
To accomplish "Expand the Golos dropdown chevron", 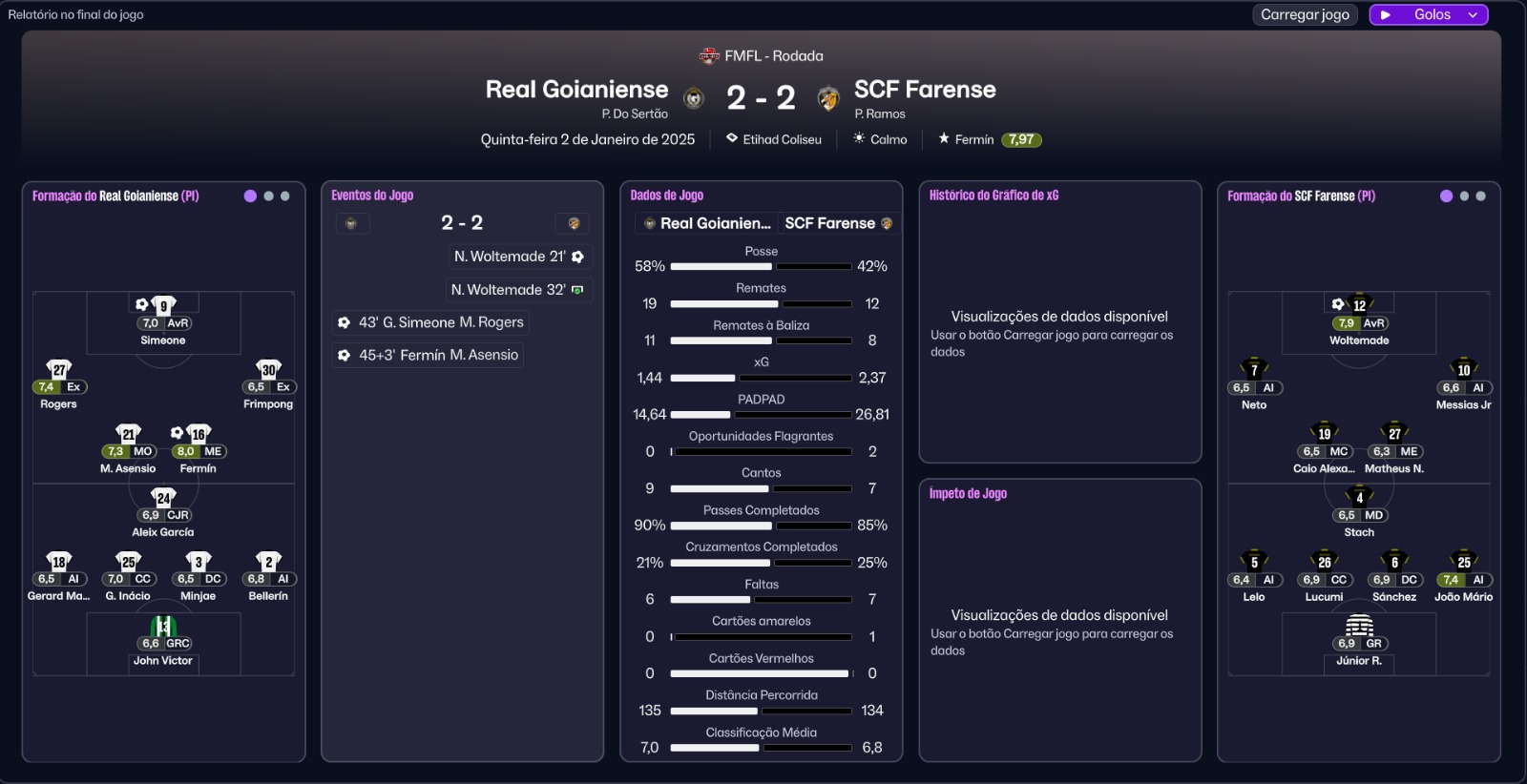I will [1473, 14].
